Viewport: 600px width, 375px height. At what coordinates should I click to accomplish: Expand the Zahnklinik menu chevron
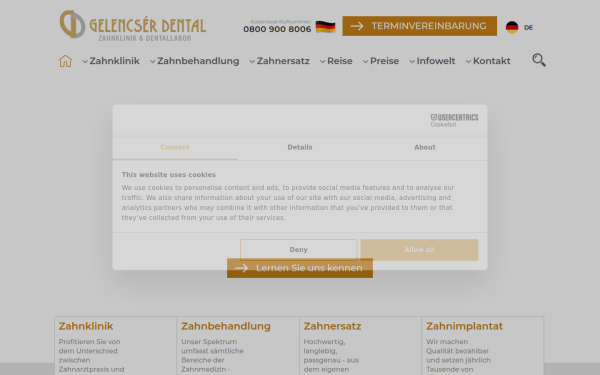(85, 61)
